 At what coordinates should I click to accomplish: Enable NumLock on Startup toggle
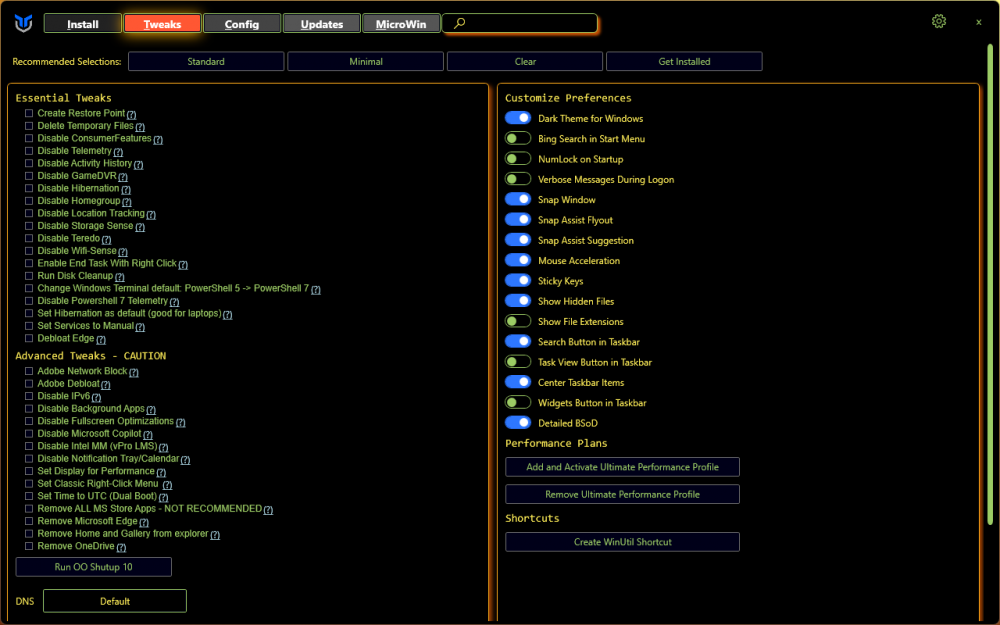518,159
